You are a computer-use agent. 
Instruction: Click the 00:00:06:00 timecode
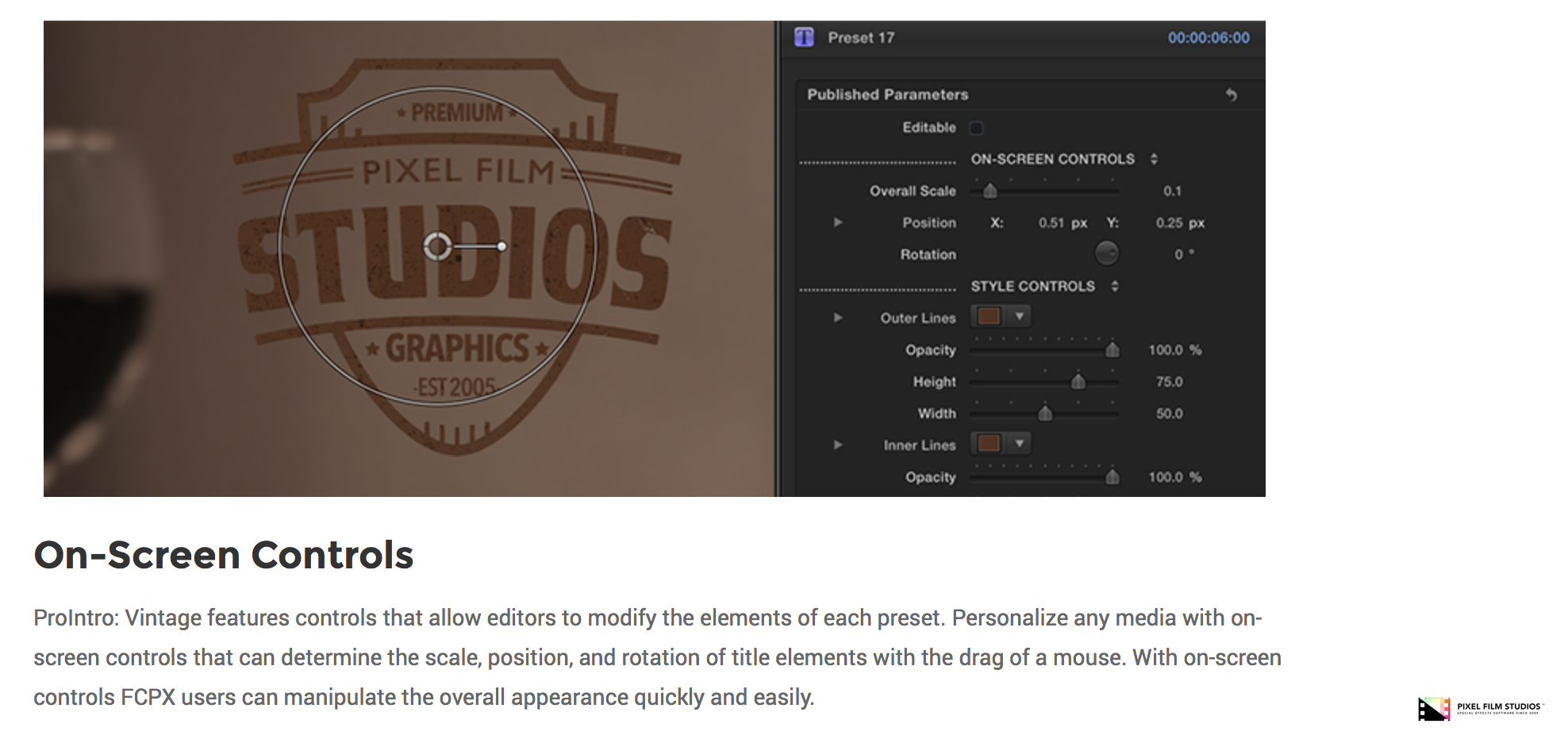[1208, 38]
